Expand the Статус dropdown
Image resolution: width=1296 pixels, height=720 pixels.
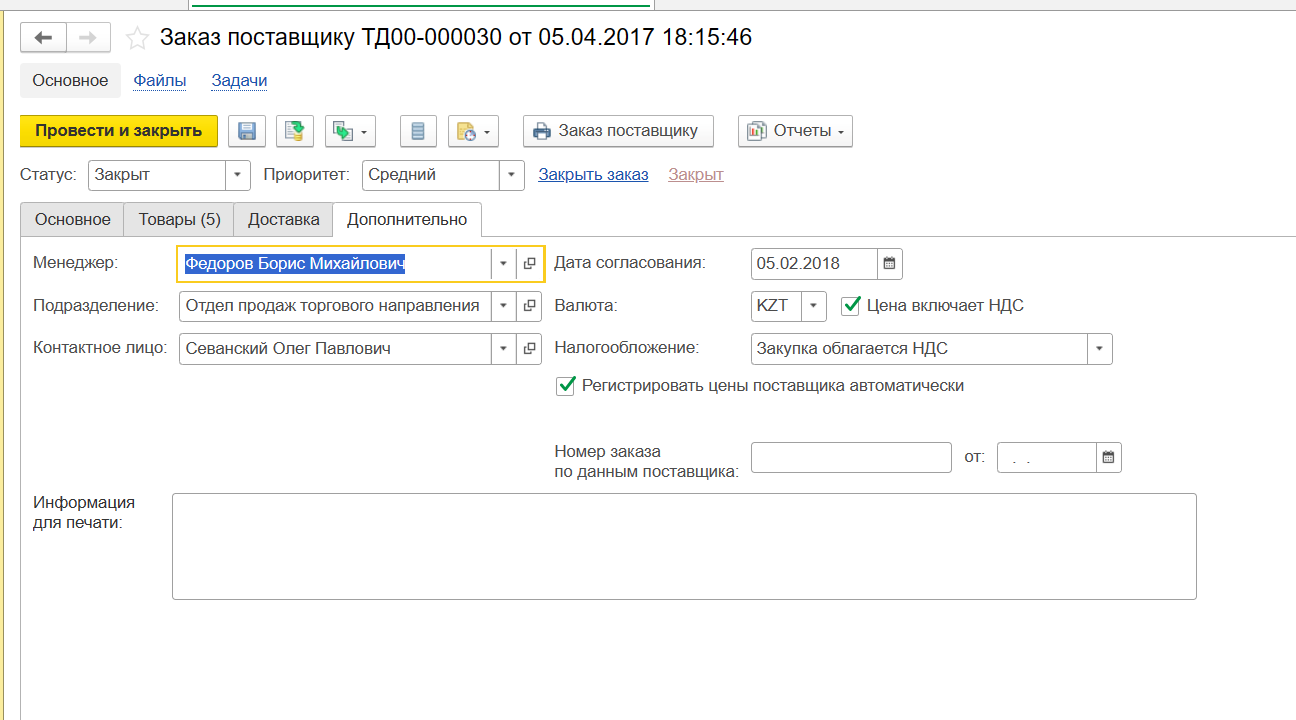pyautogui.click(x=238, y=175)
